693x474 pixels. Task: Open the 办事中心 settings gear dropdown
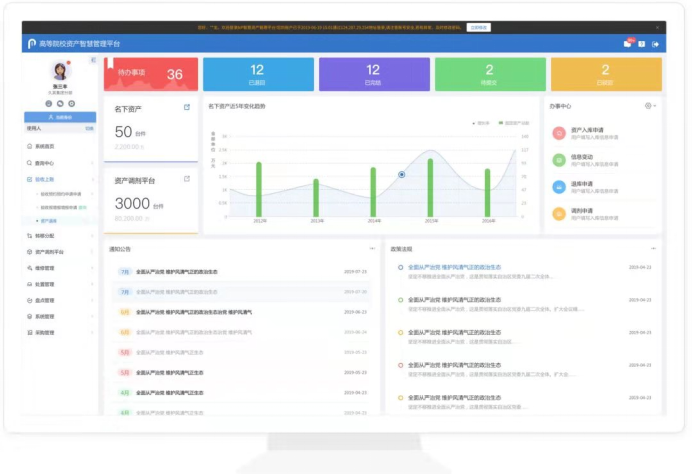point(649,106)
